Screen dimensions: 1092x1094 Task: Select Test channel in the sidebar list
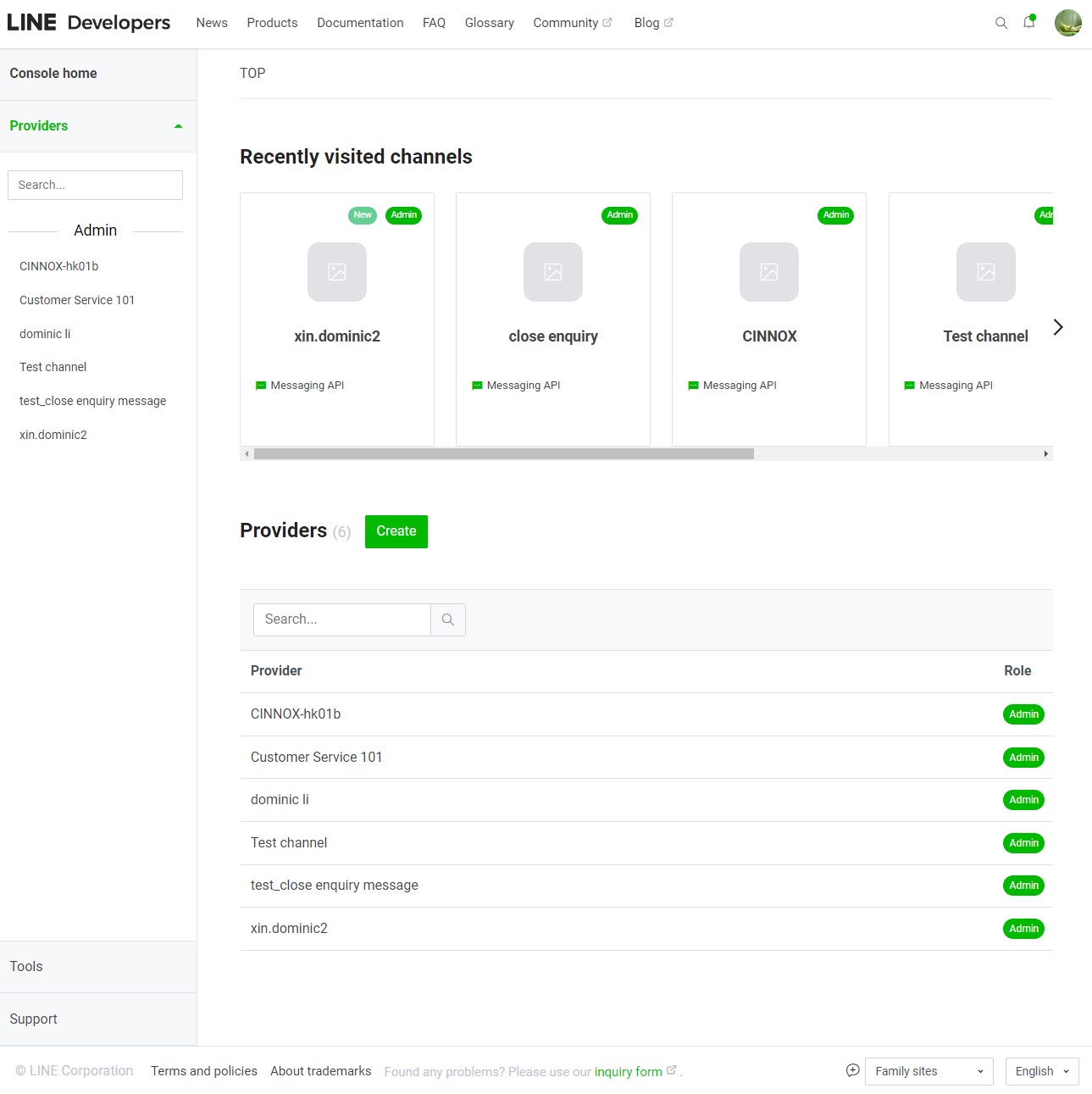(53, 367)
